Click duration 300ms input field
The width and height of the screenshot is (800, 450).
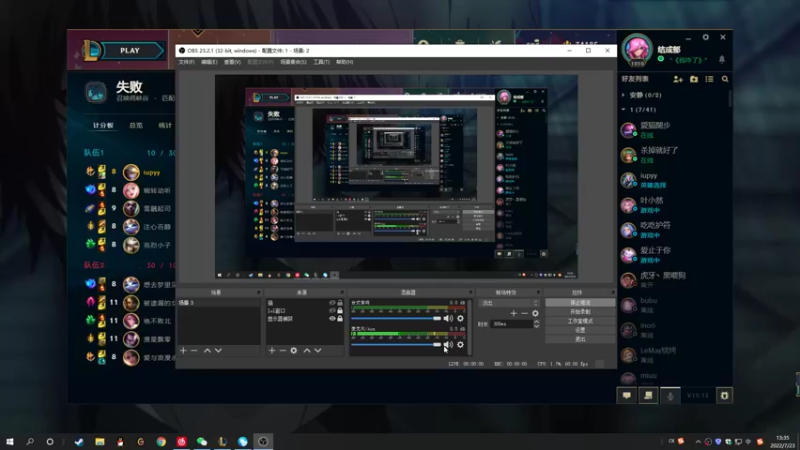[512, 324]
